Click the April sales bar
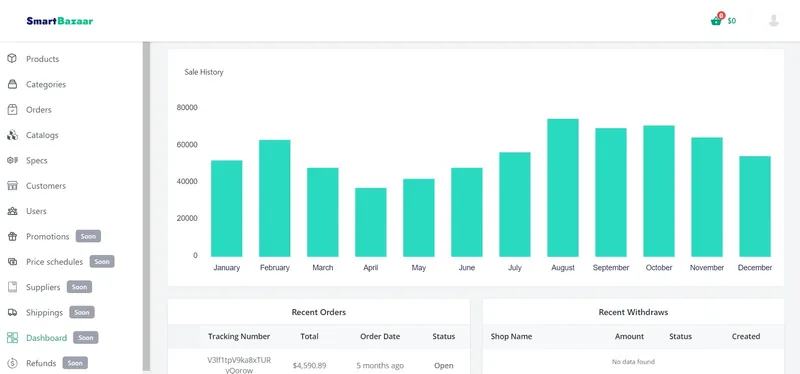Image resolution: width=800 pixels, height=374 pixels. (x=371, y=222)
